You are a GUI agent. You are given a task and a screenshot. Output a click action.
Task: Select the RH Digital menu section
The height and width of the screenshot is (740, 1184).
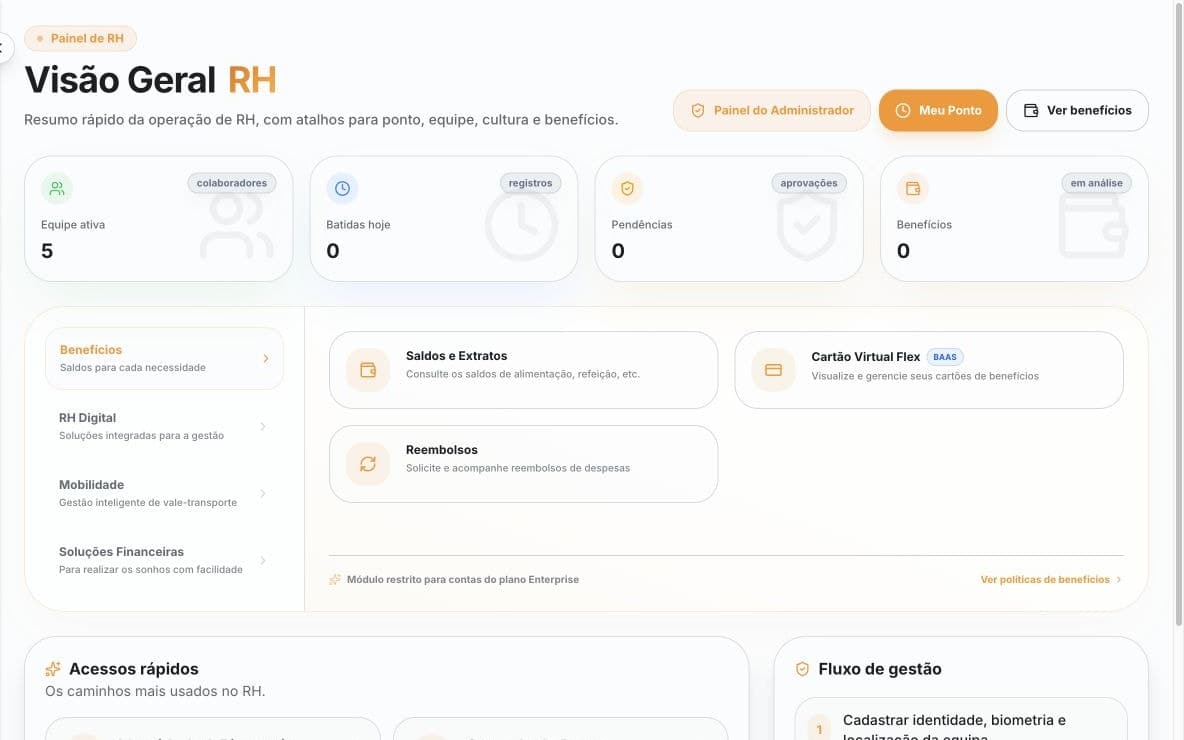point(165,426)
